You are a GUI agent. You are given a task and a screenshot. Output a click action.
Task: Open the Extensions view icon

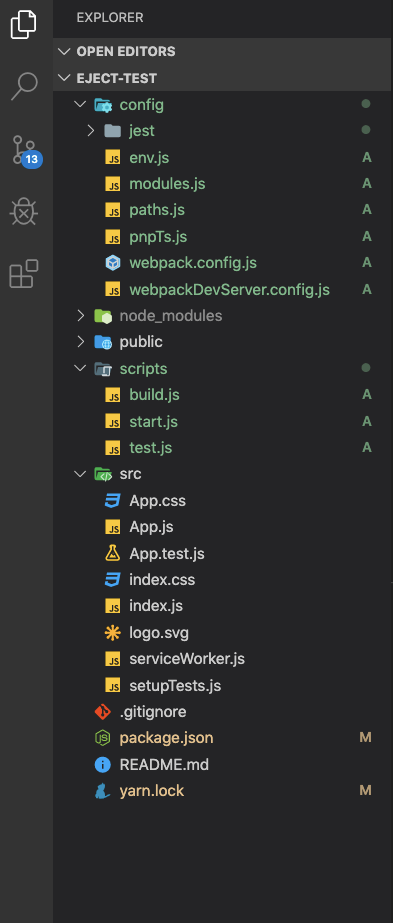pyautogui.click(x=24, y=274)
